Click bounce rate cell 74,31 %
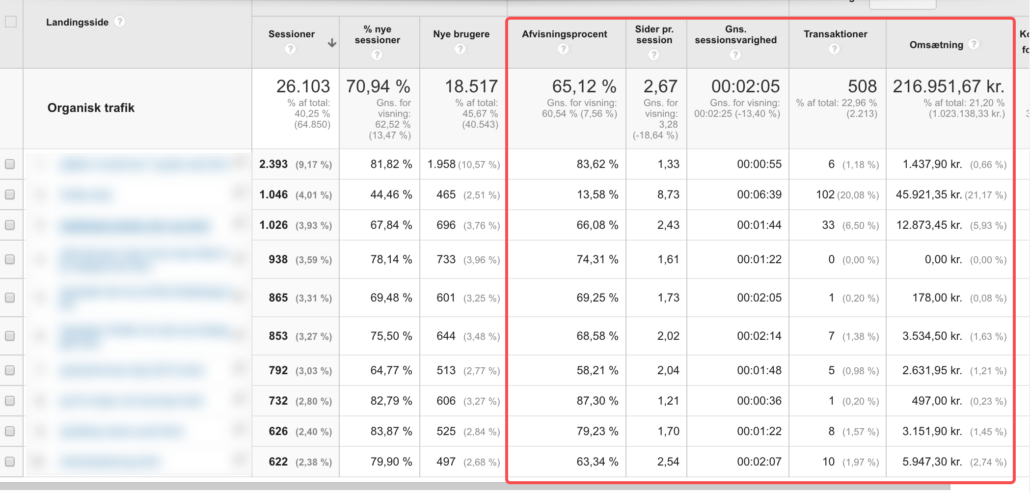The width and height of the screenshot is (1030, 494). point(598,259)
